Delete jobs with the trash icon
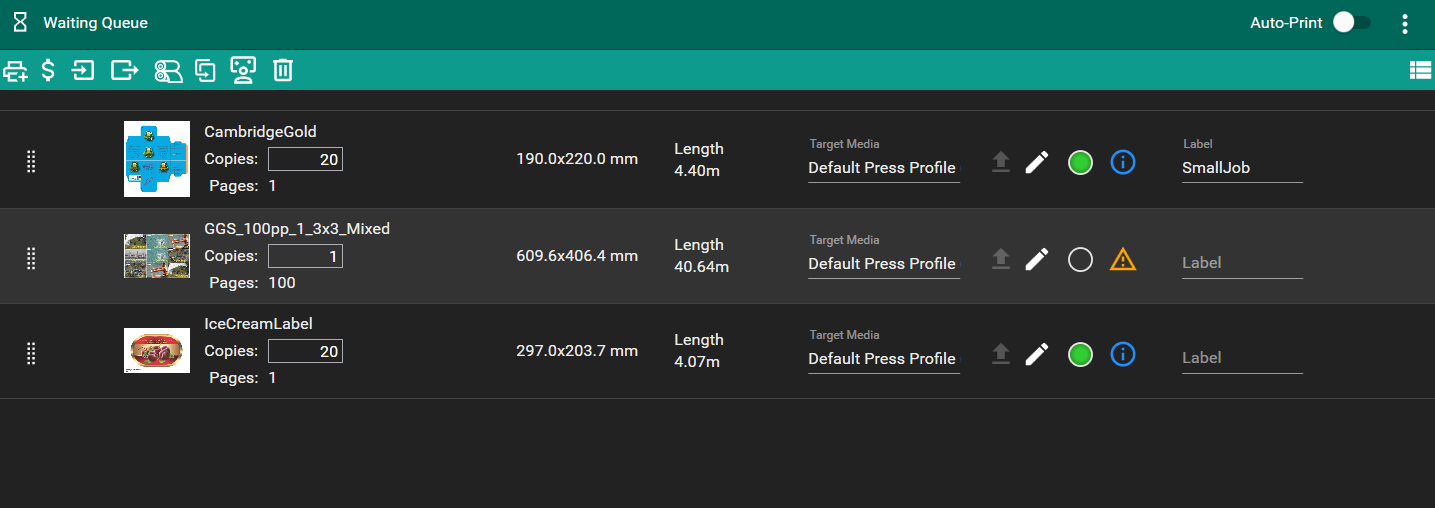Image resolution: width=1435 pixels, height=508 pixels. click(x=284, y=70)
